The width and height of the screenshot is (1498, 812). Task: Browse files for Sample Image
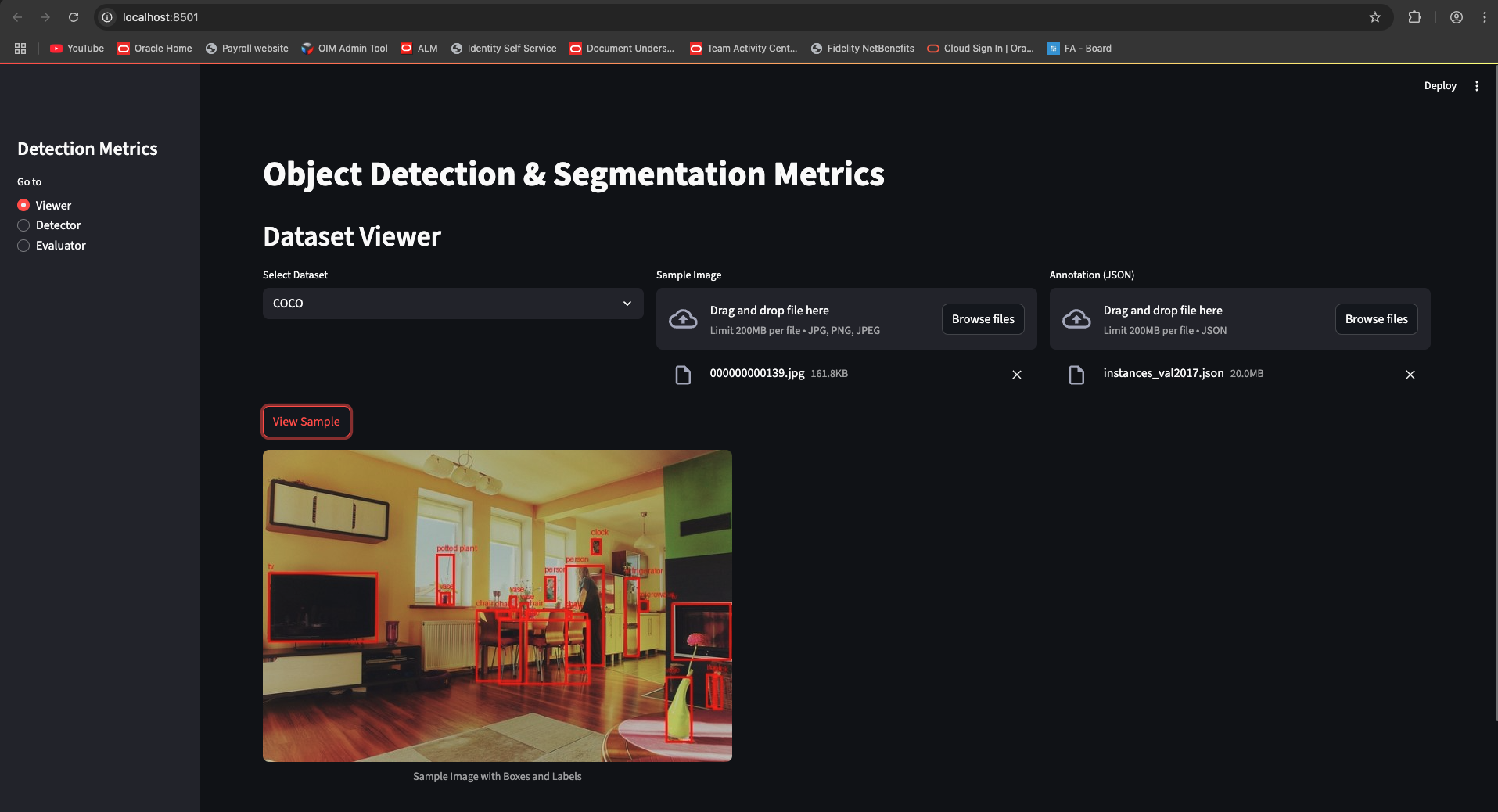[x=983, y=319]
